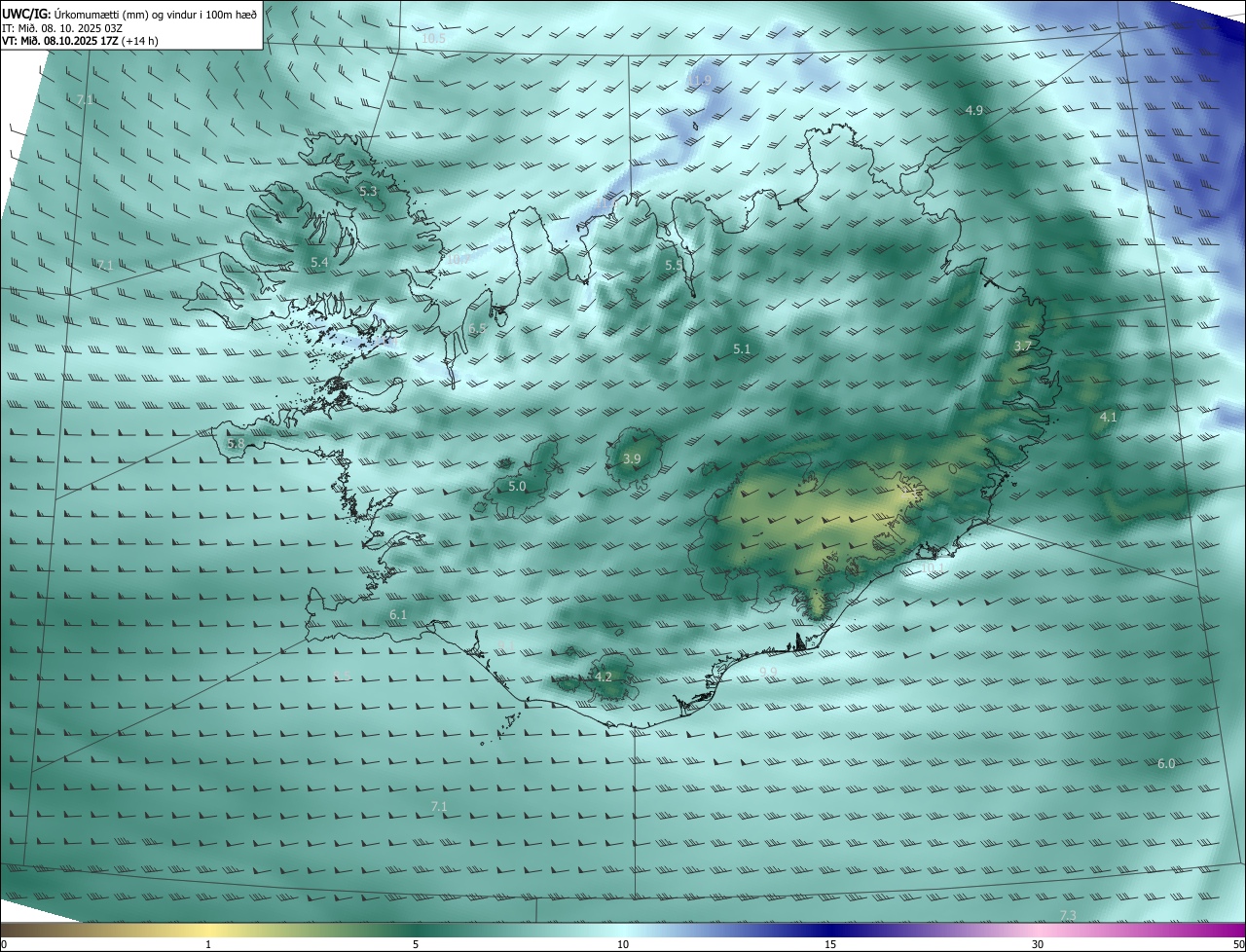Click the 3.7 value label
1246x952 pixels.
[x=1022, y=347]
